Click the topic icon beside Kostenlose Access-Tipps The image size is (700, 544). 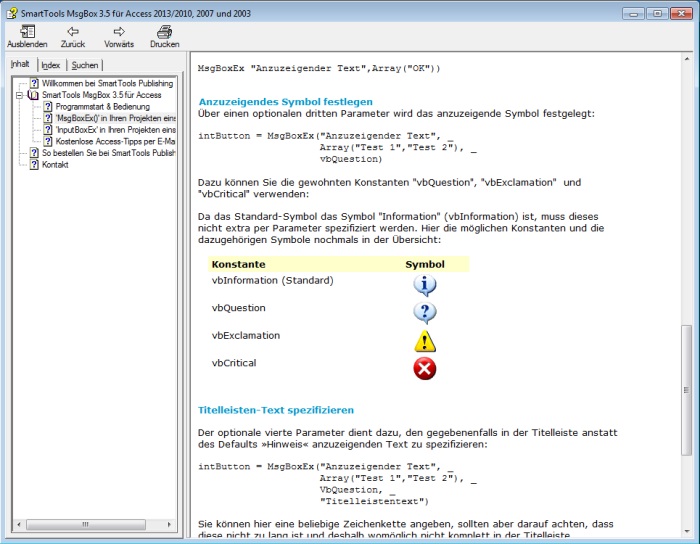[x=48, y=141]
